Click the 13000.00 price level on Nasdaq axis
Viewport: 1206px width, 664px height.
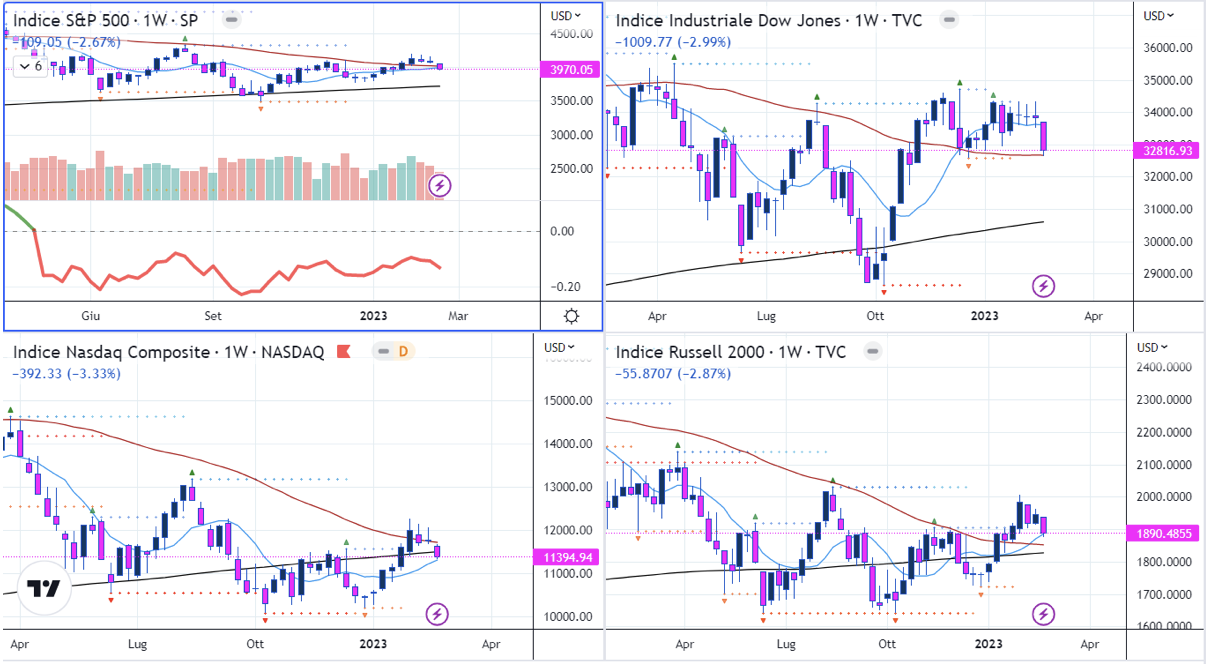click(569, 488)
